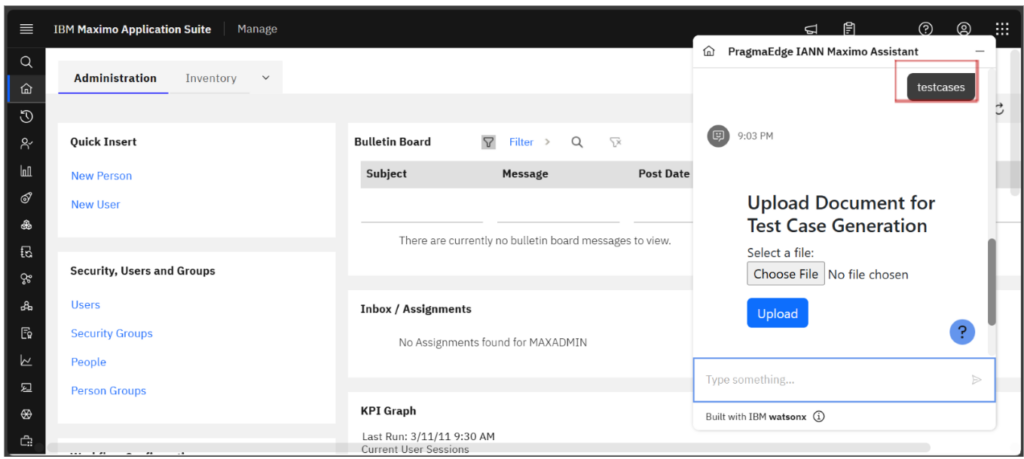
Task: Click the refresh icon behind chat panel
Action: pos(1000,110)
